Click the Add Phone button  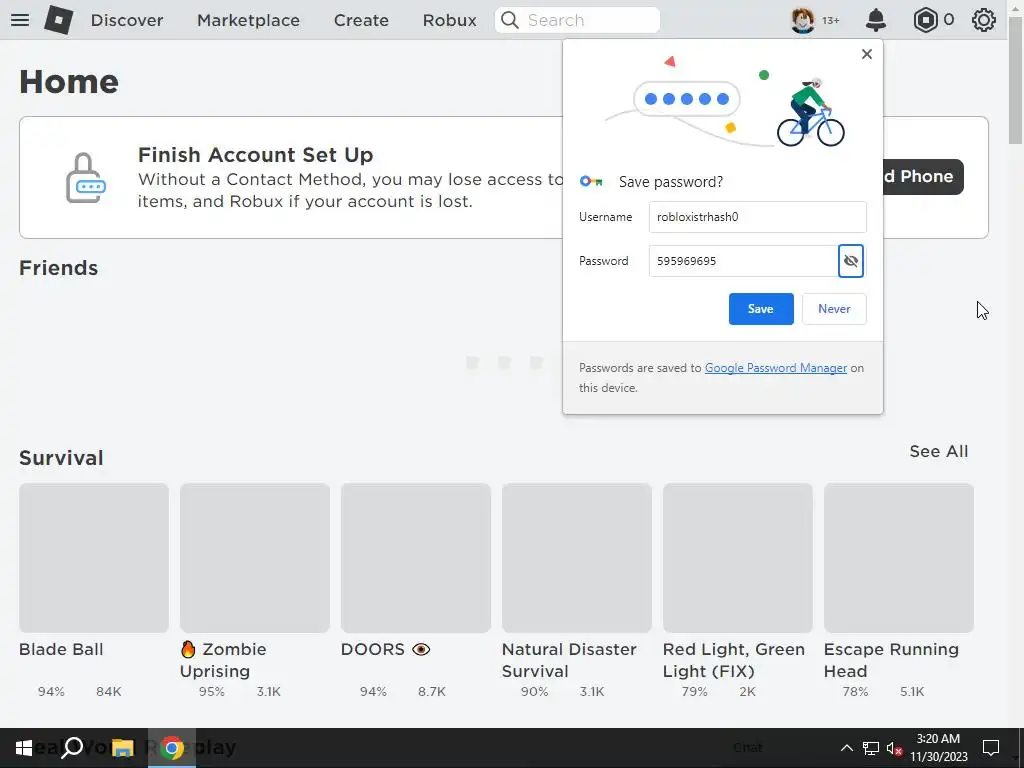(x=922, y=176)
